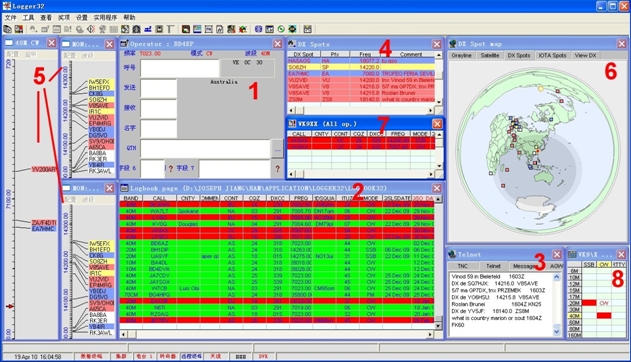This screenshot has width=631, height=362.
Task: Click the Operator window title icon
Action: click(124, 43)
